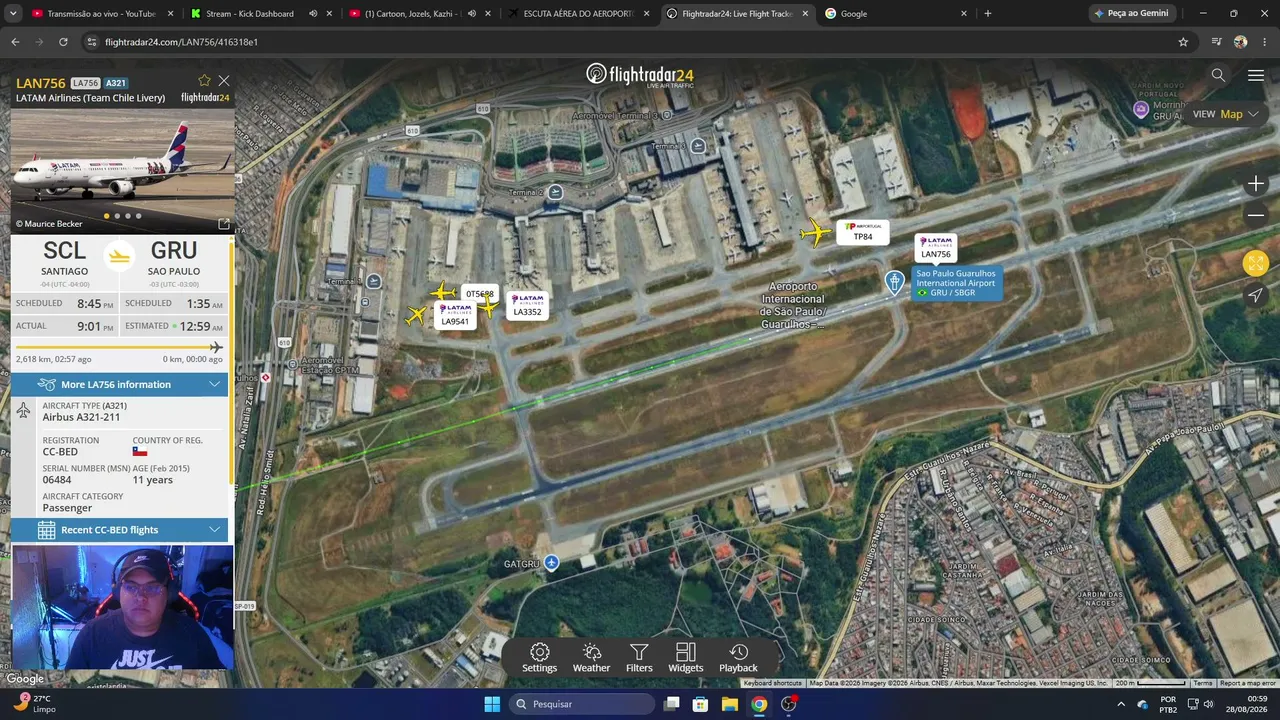1280x720 pixels.
Task: Open the Windows Start menu
Action: pos(492,704)
